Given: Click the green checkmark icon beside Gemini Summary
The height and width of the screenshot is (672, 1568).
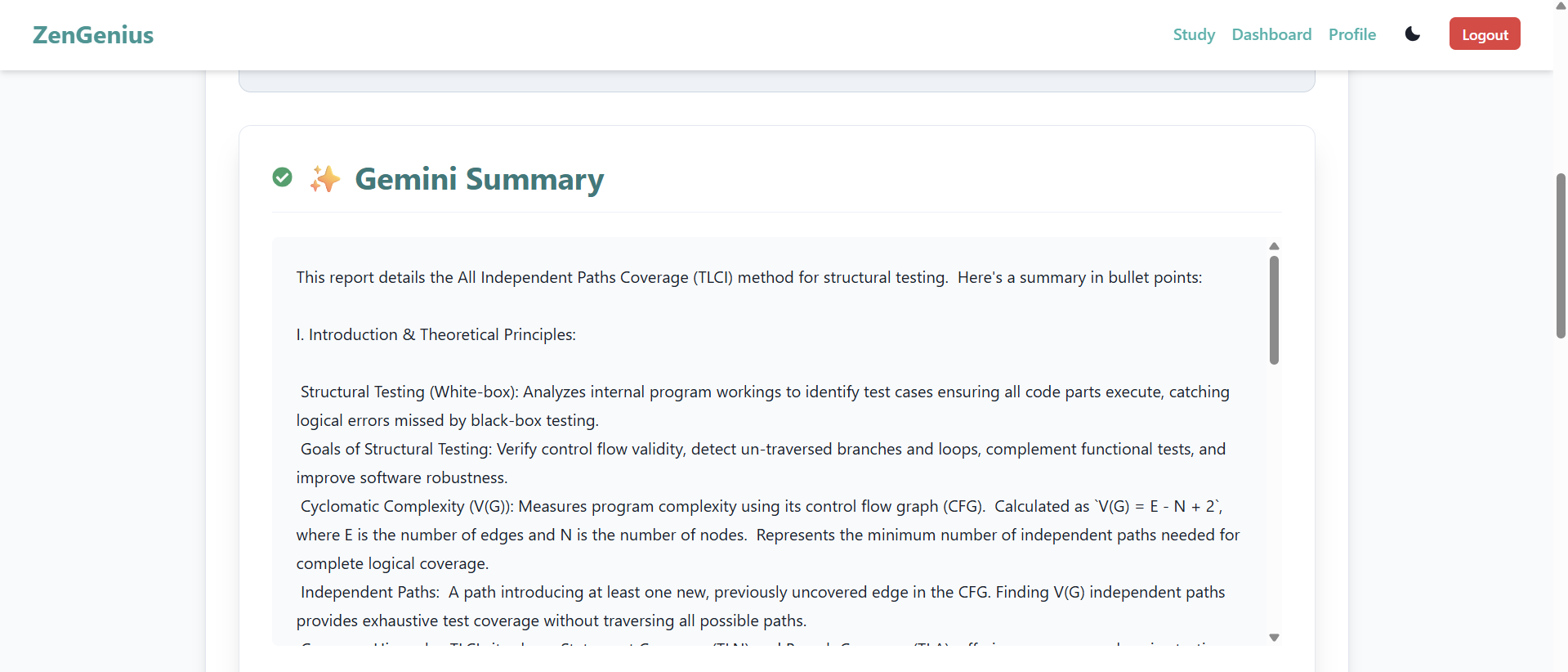Looking at the screenshot, I should (282, 177).
